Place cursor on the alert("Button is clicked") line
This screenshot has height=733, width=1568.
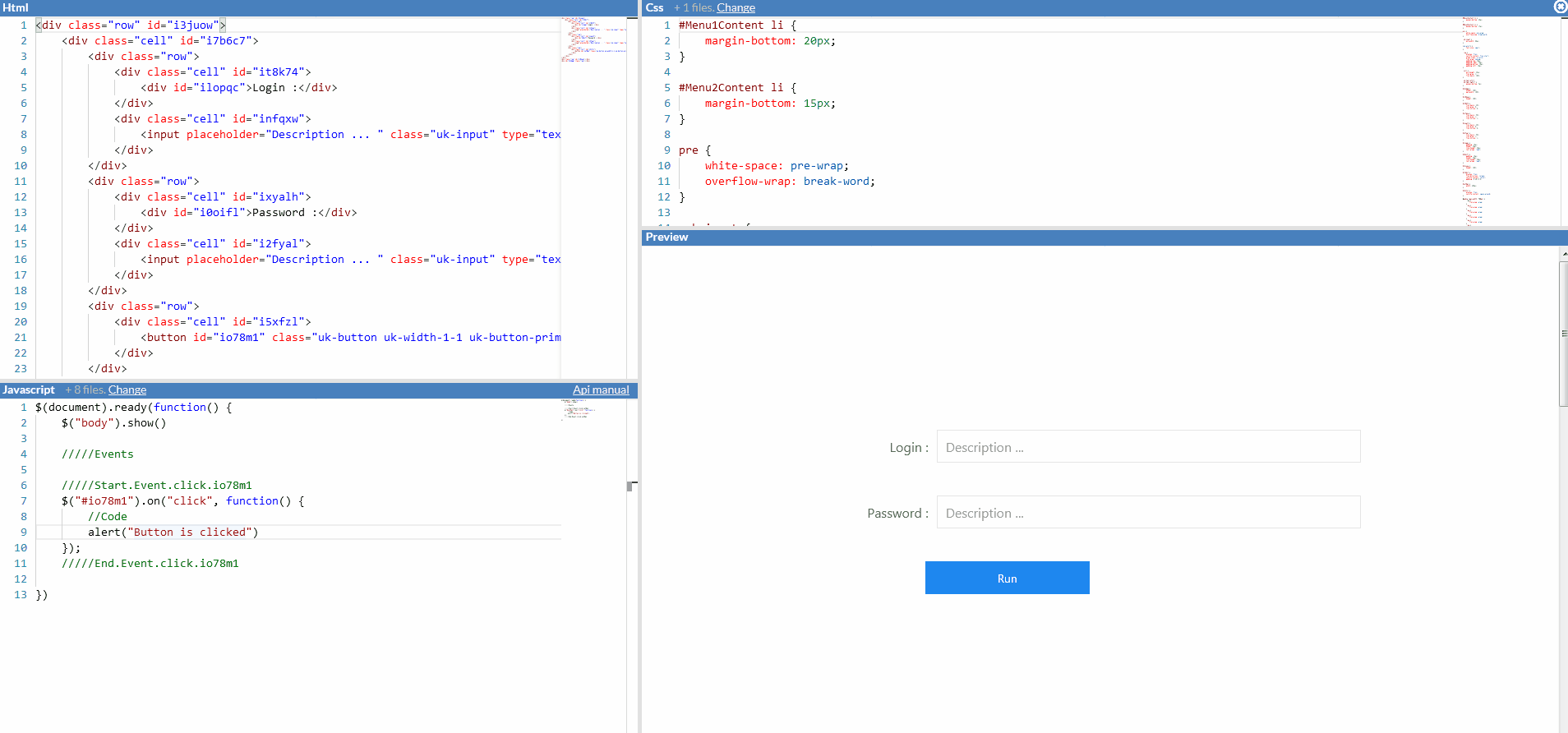coord(173,532)
